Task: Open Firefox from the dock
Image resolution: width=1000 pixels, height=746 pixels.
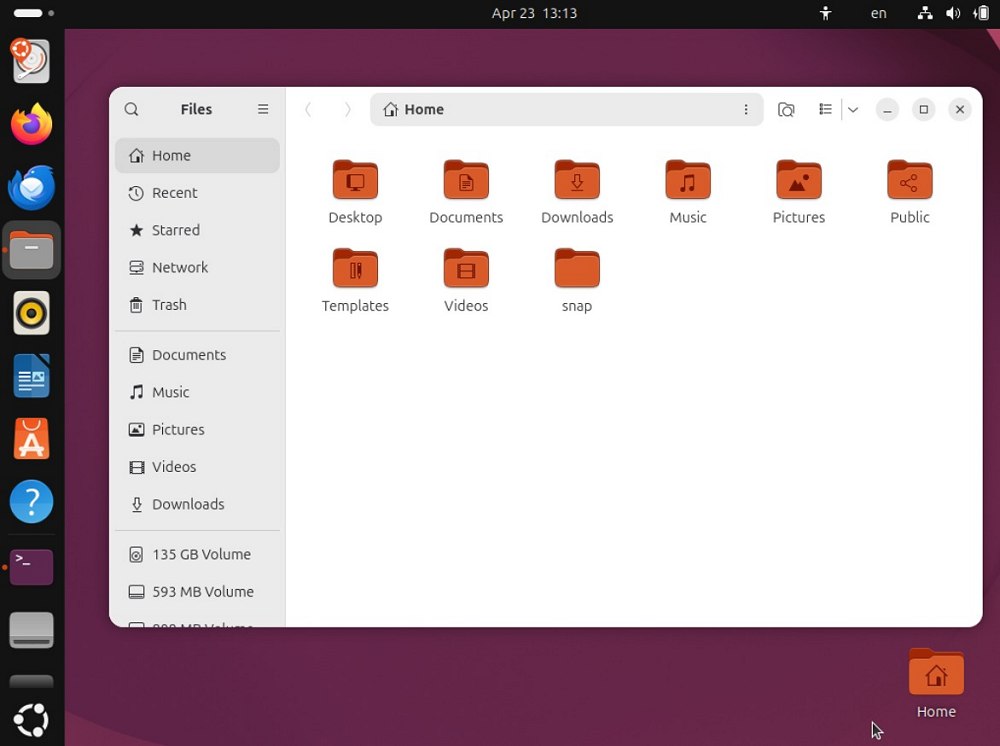Action: coord(31,125)
